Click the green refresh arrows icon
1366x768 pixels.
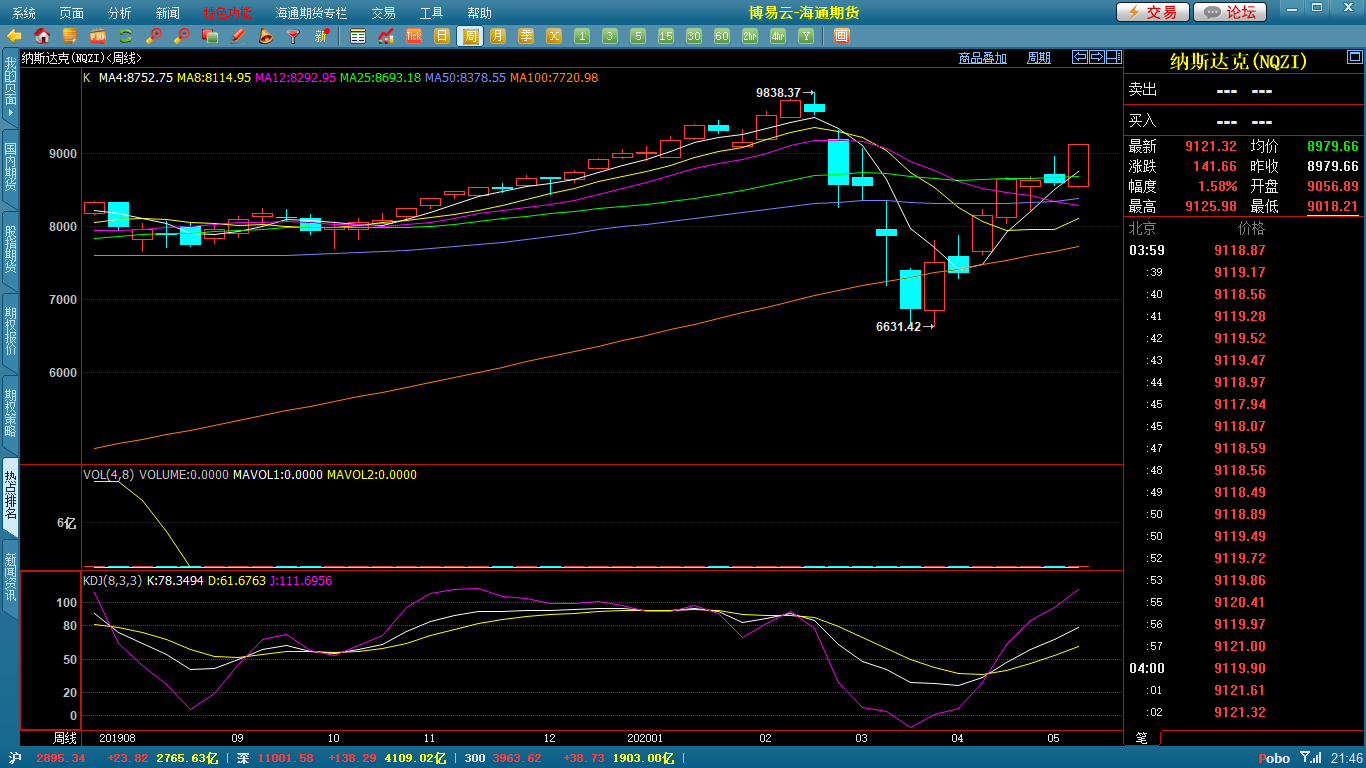coord(126,36)
